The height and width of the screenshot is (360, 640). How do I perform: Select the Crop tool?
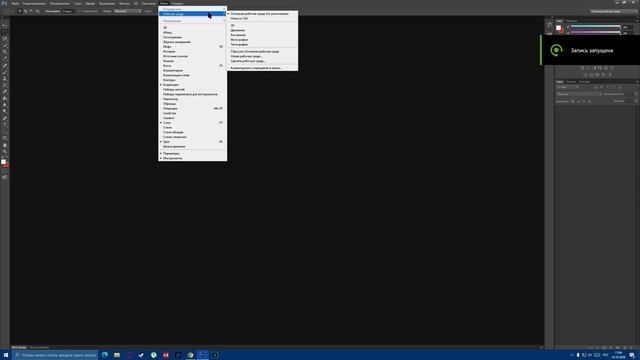coord(5,52)
